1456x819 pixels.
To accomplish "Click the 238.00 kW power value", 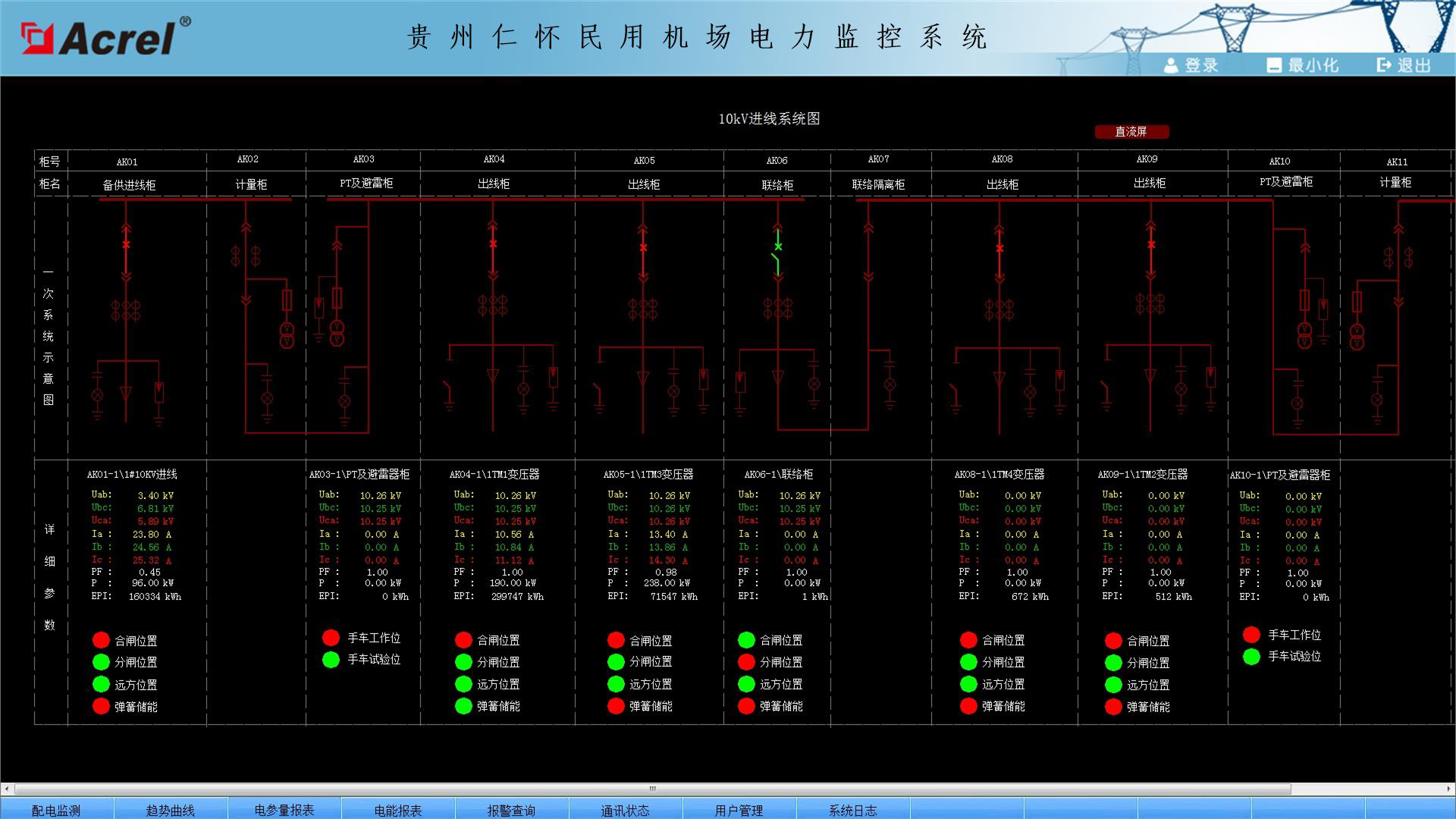I will [667, 583].
